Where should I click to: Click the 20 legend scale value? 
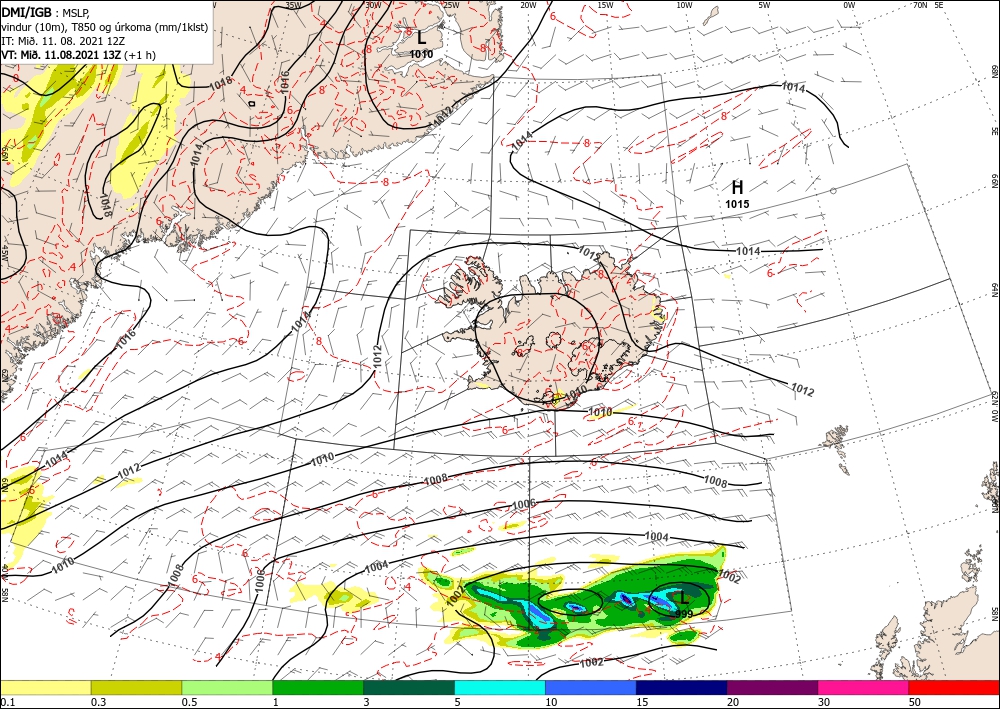coord(733,702)
